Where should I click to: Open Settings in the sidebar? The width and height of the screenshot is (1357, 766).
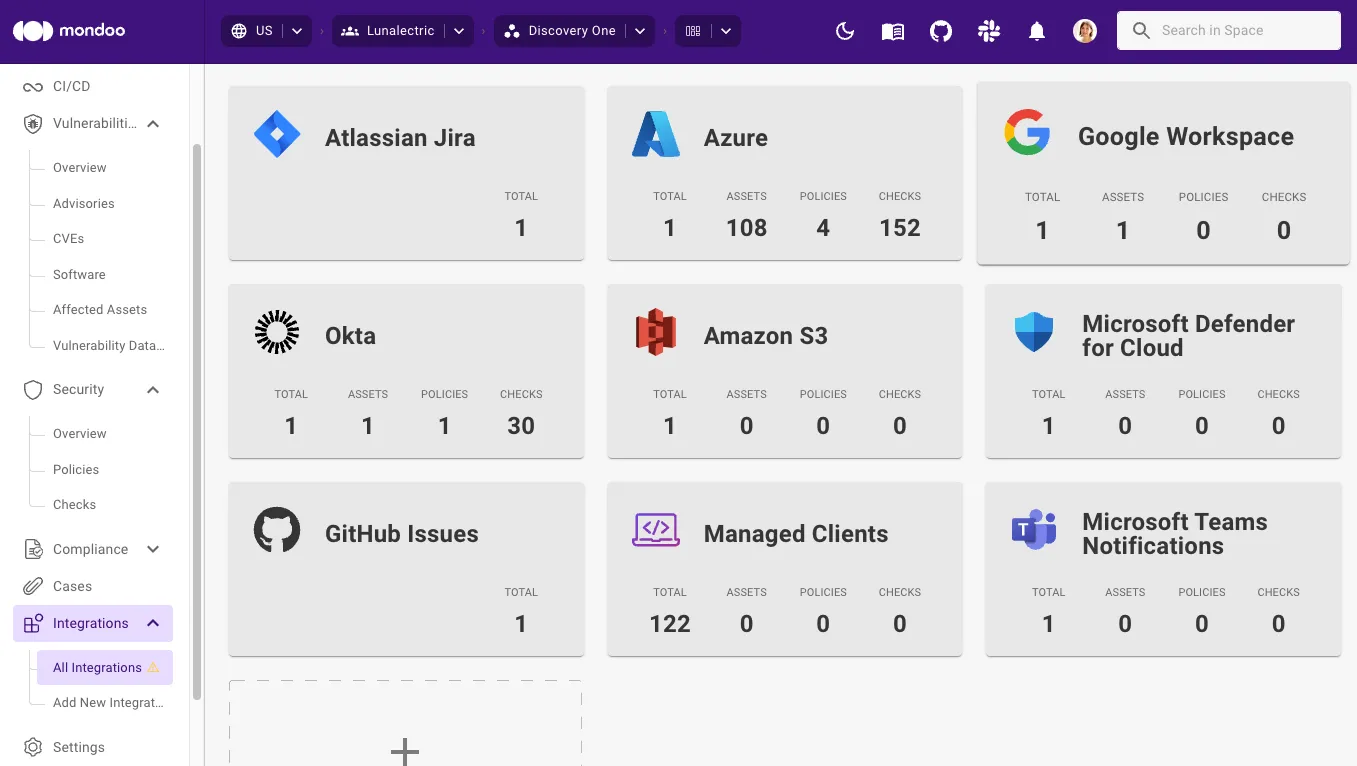pos(79,748)
